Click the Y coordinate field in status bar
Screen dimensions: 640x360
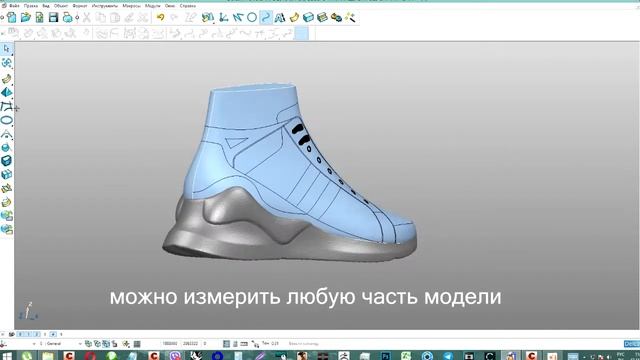[190, 344]
